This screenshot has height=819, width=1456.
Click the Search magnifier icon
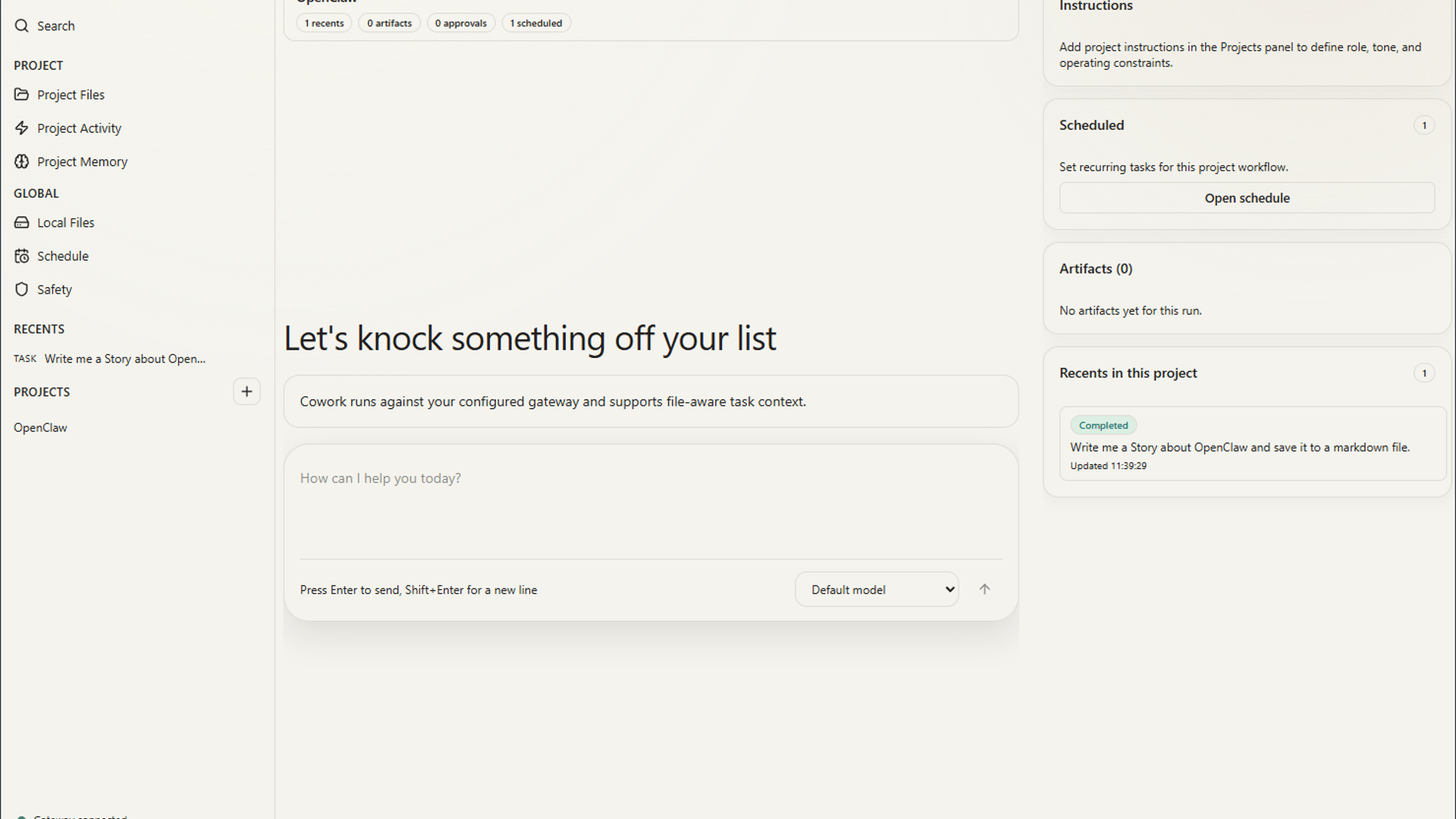(21, 26)
